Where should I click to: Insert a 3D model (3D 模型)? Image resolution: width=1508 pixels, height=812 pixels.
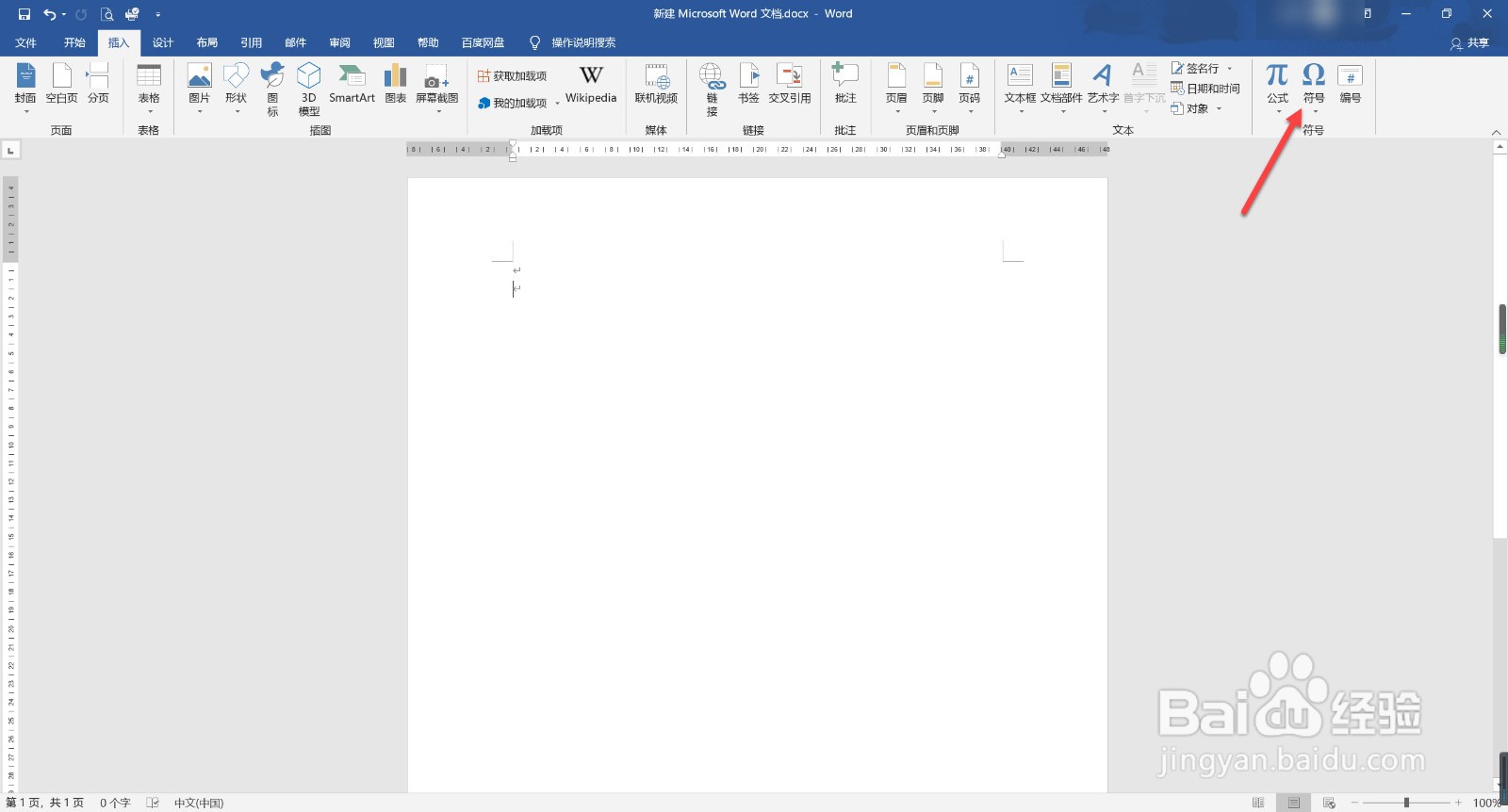coord(309,89)
